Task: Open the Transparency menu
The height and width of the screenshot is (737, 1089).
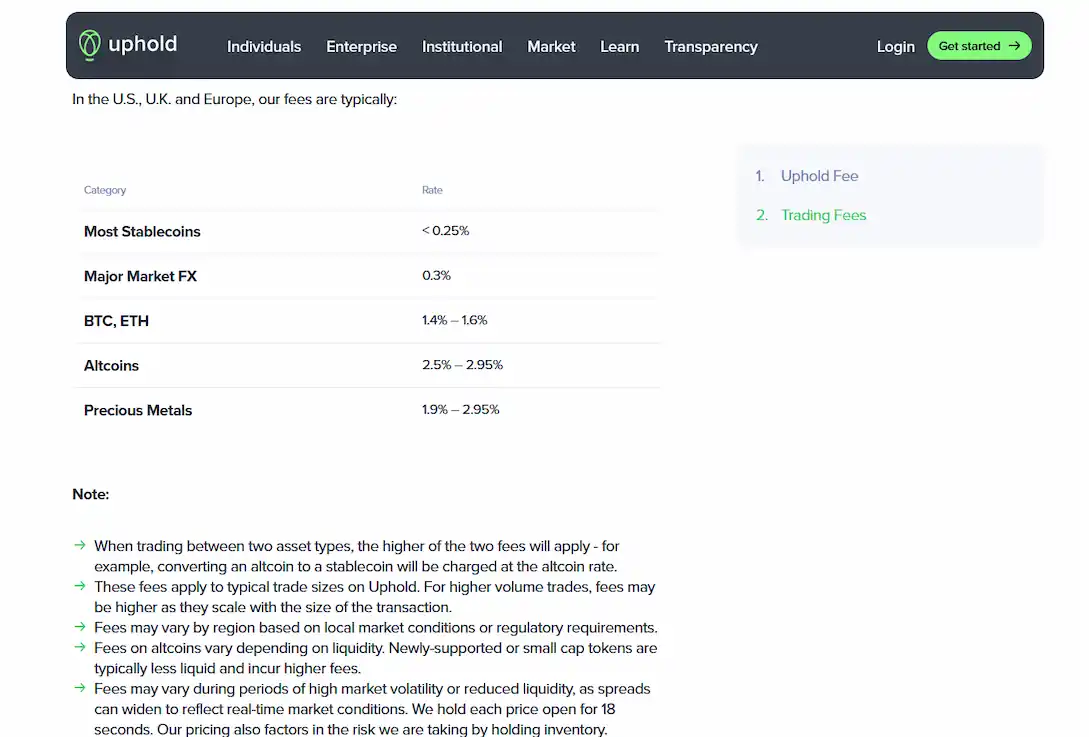Action: click(x=710, y=47)
